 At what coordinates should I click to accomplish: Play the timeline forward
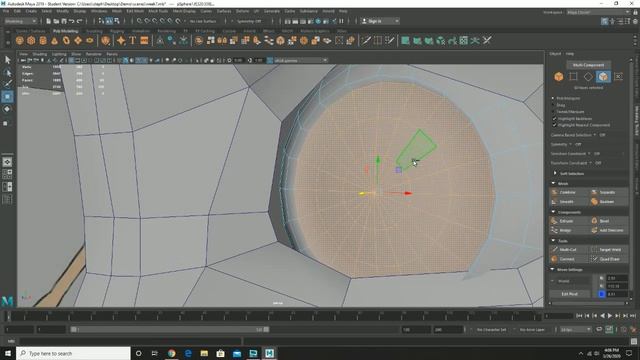(x=610, y=316)
